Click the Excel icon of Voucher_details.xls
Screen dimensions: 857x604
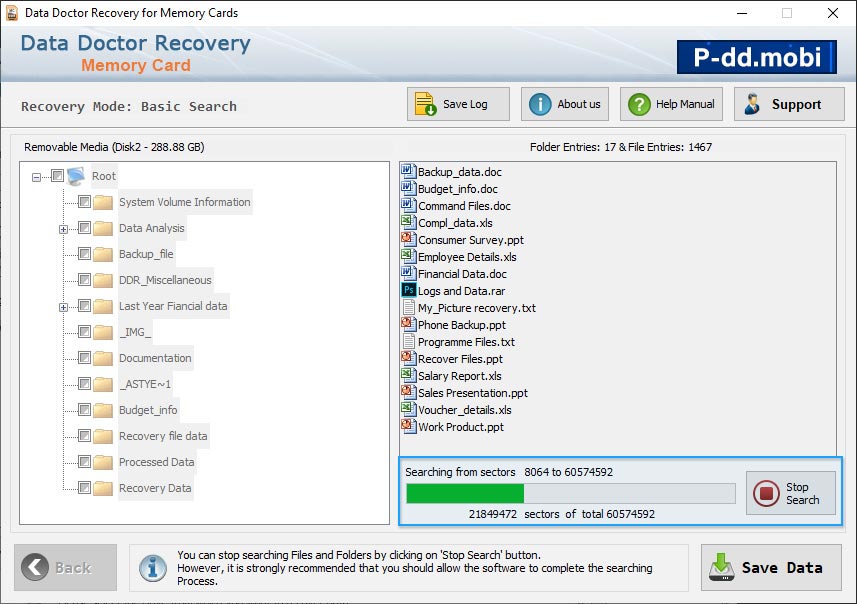408,409
